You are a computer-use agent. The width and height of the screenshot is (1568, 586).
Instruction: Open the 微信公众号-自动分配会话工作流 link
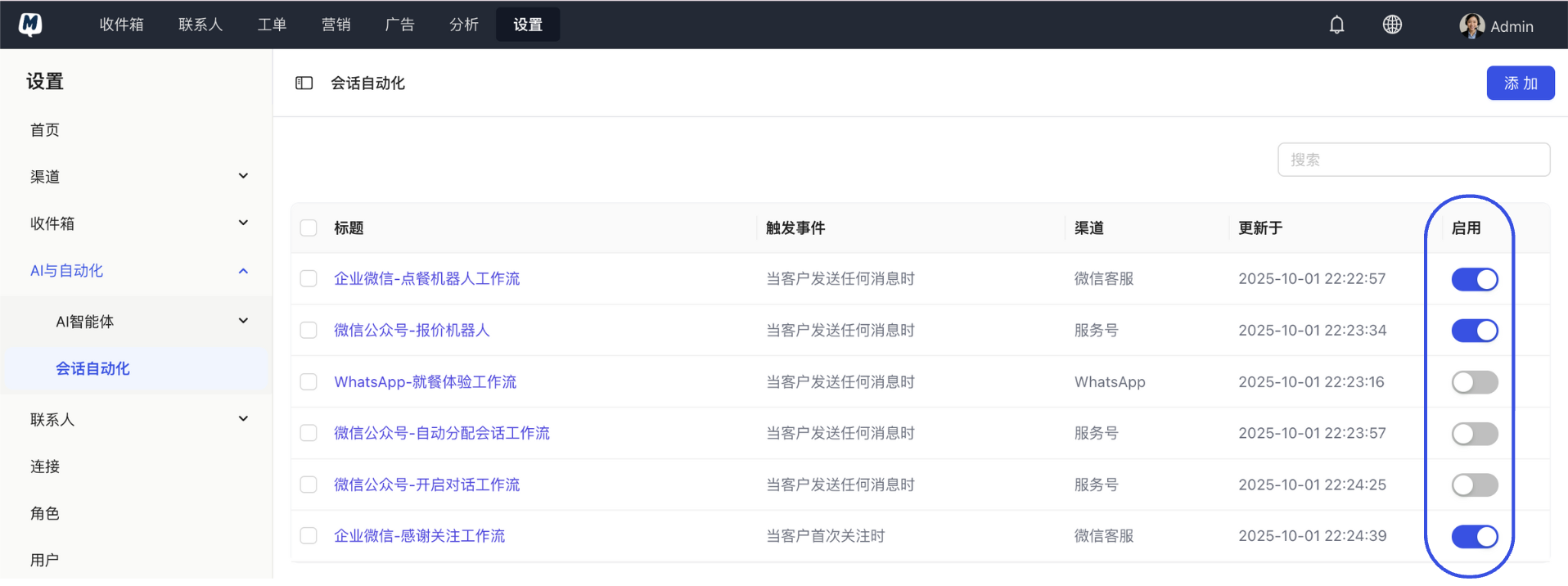(x=441, y=433)
